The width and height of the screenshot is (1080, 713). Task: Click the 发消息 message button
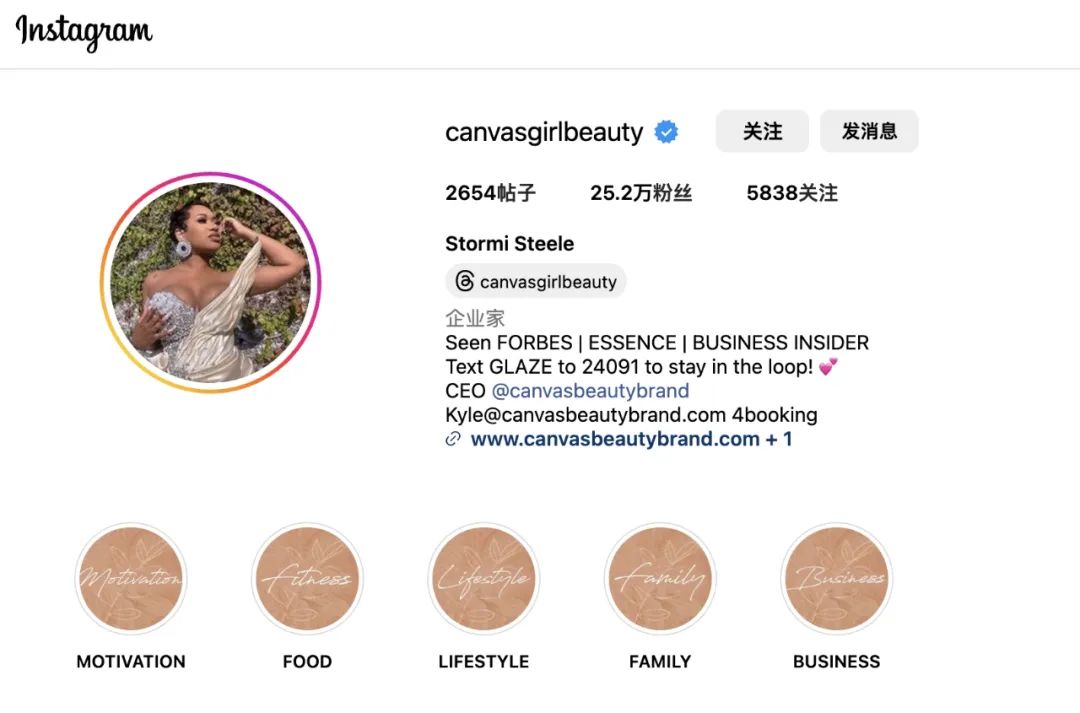[869, 131]
